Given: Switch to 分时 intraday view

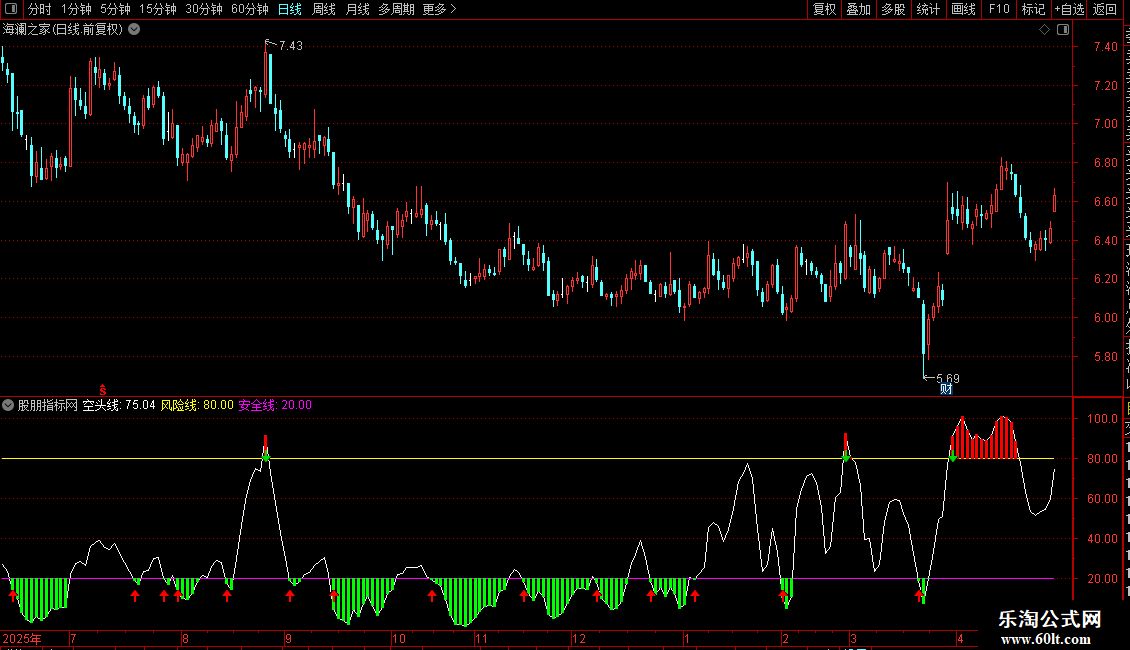Looking at the screenshot, I should [x=40, y=9].
